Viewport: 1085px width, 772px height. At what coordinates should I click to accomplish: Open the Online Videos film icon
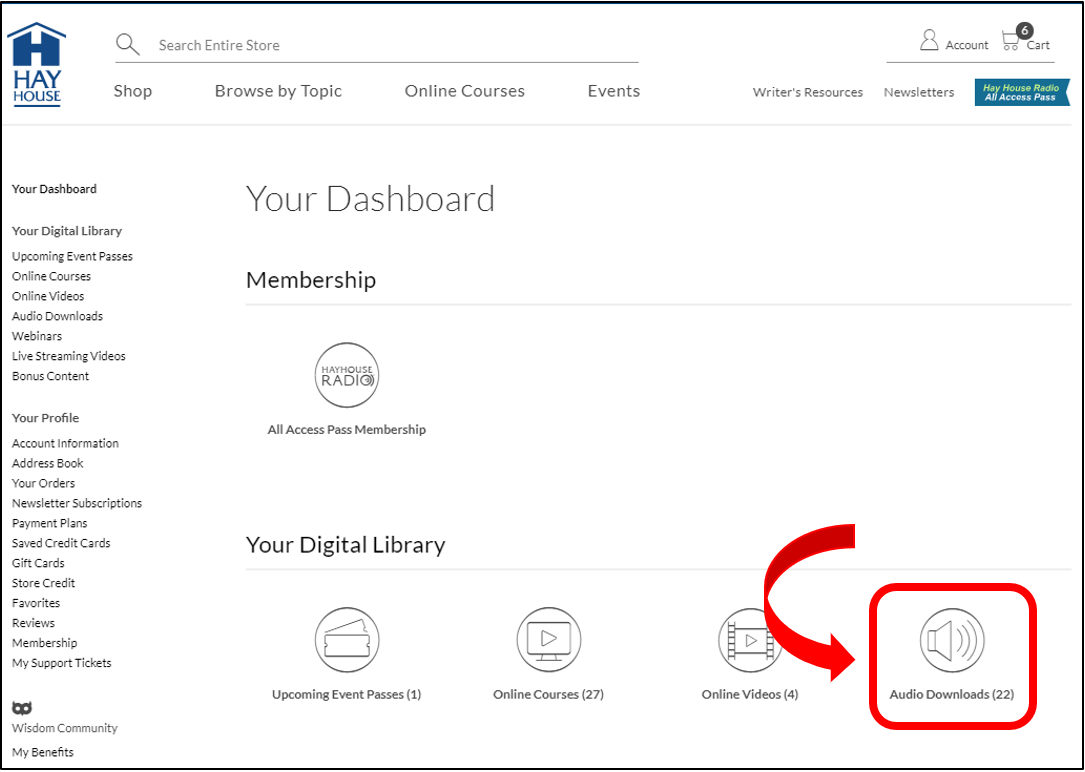click(750, 639)
